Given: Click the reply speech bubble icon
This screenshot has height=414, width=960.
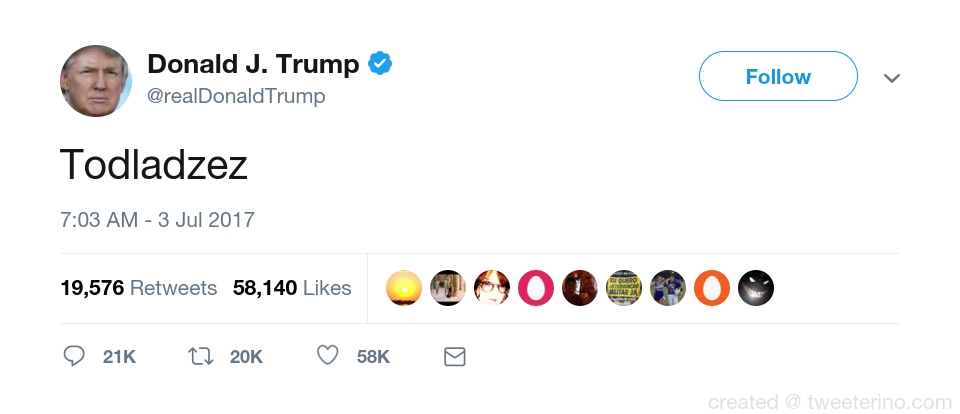Looking at the screenshot, I should point(74,356).
